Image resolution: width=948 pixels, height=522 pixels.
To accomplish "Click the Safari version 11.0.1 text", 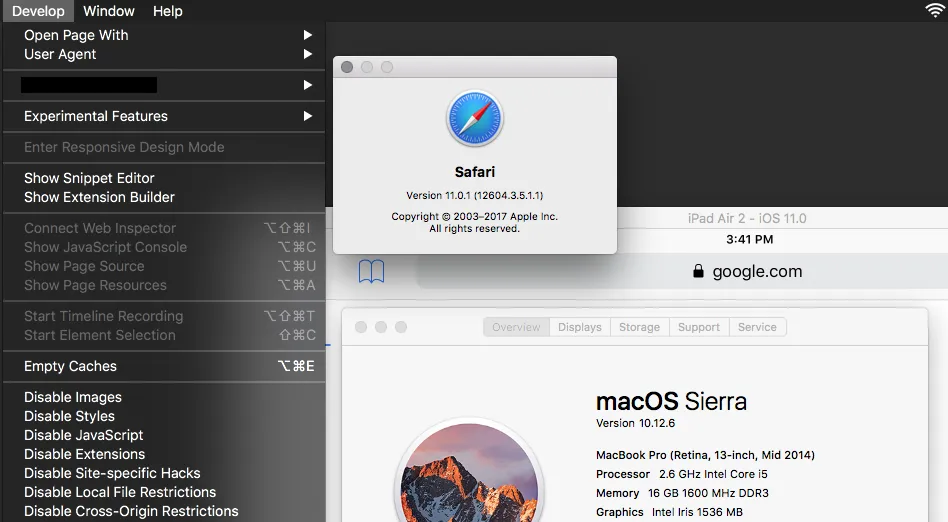I will click(x=475, y=195).
